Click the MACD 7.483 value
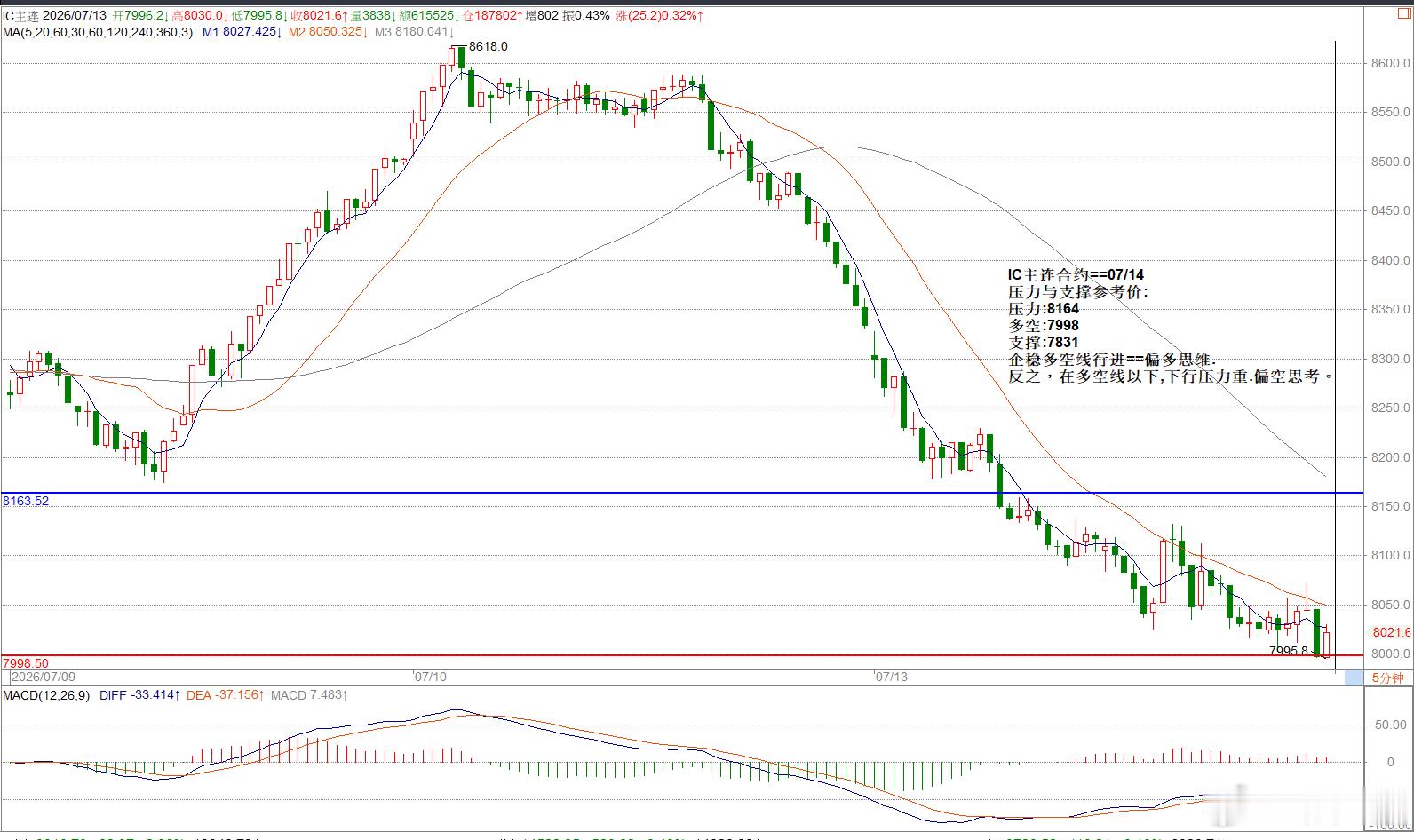 309,695
